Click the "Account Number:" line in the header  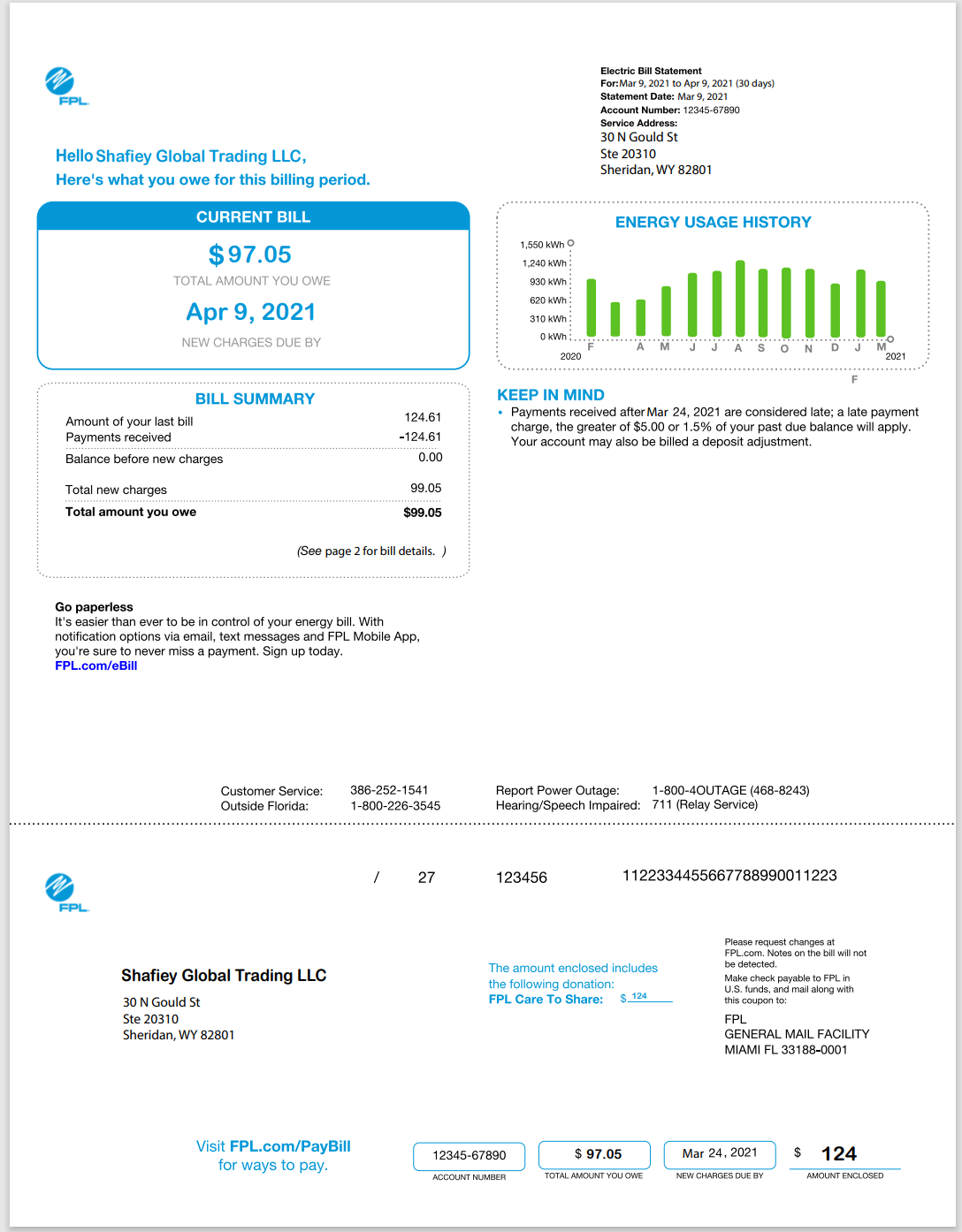tap(670, 110)
